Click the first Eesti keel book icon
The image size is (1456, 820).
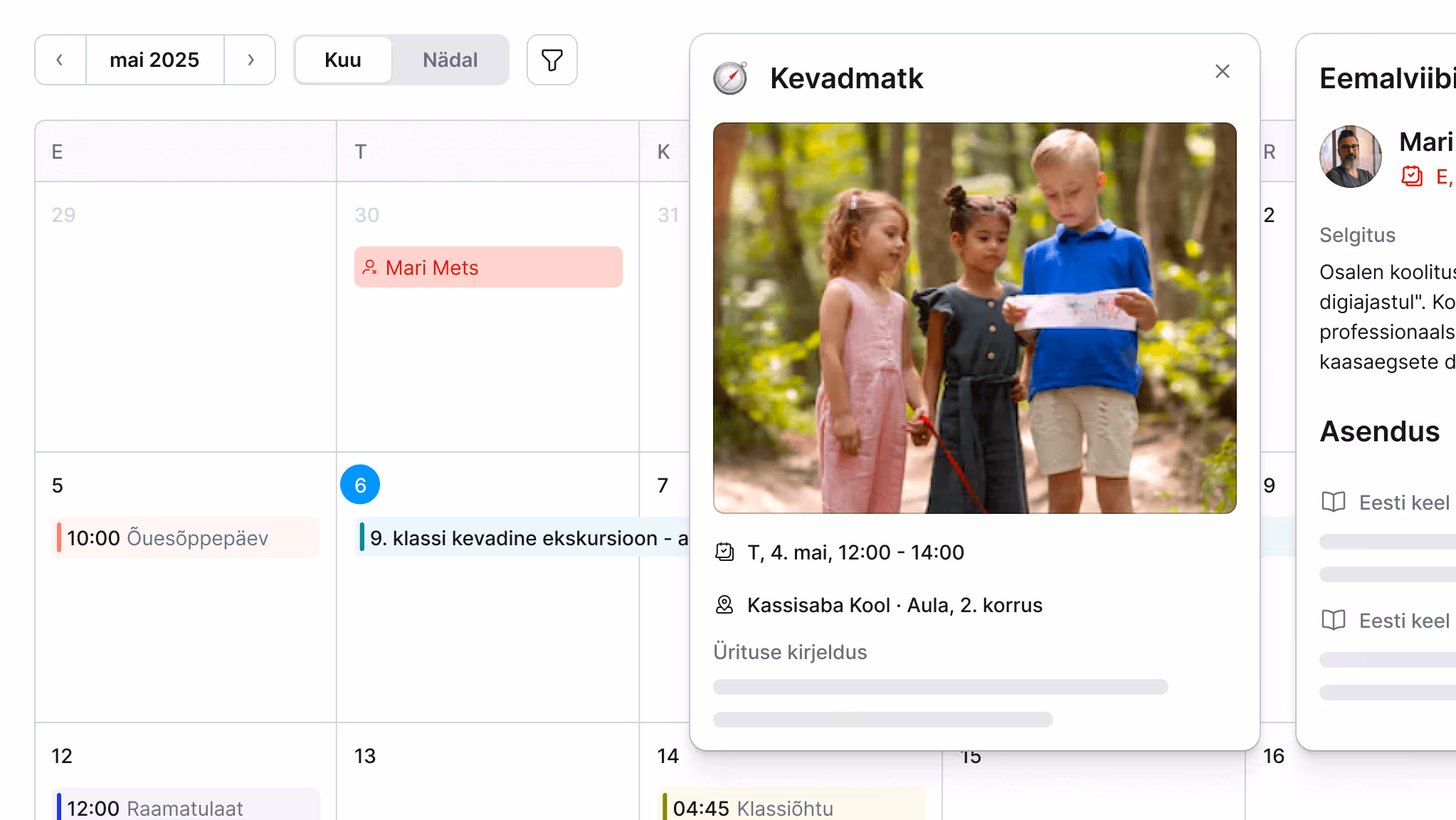pos(1333,503)
